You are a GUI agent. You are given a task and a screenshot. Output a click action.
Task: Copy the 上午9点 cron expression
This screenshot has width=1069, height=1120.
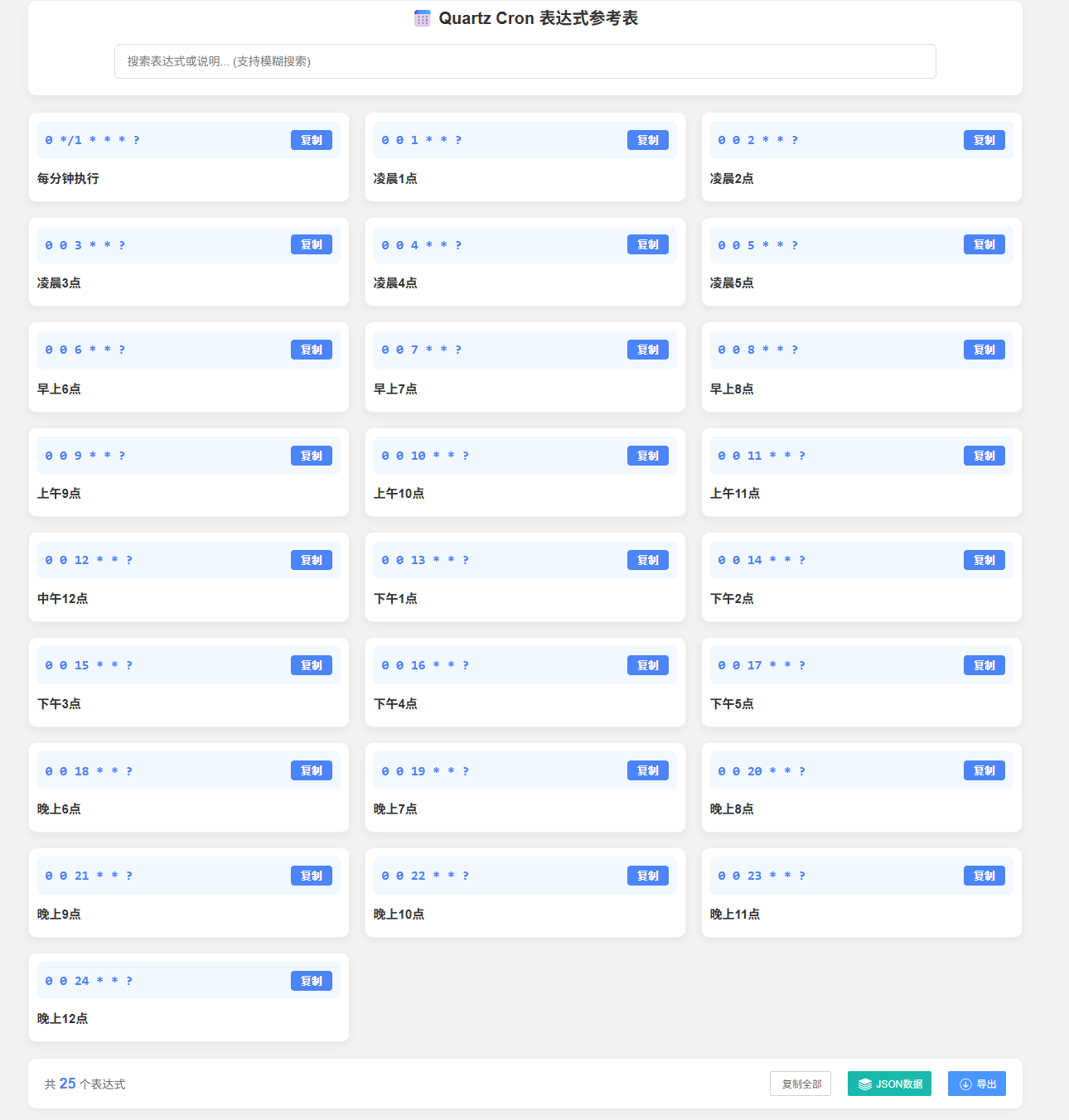tap(312, 456)
